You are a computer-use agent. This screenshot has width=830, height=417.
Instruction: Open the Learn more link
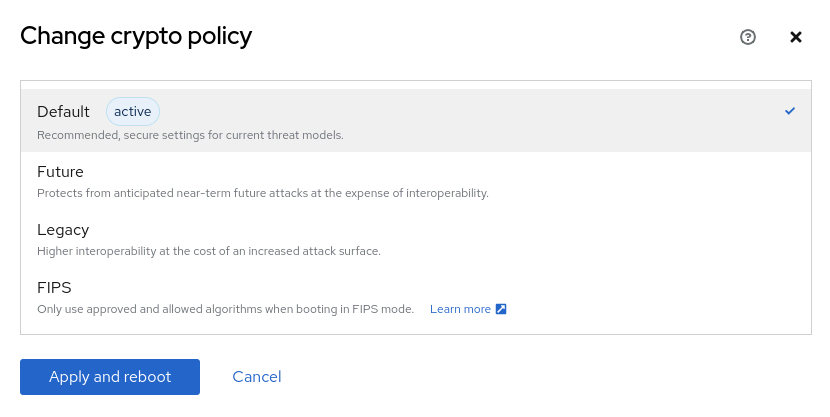tap(460, 310)
